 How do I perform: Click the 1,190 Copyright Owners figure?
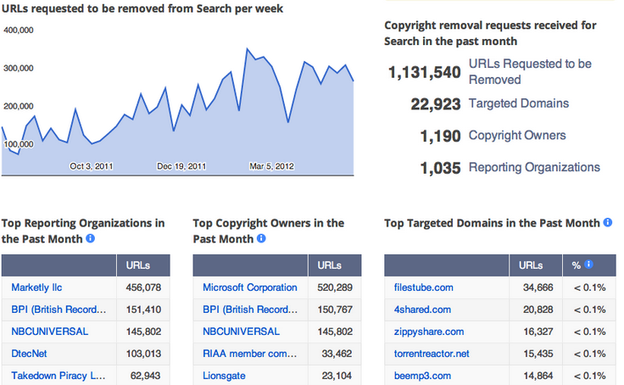click(x=440, y=136)
